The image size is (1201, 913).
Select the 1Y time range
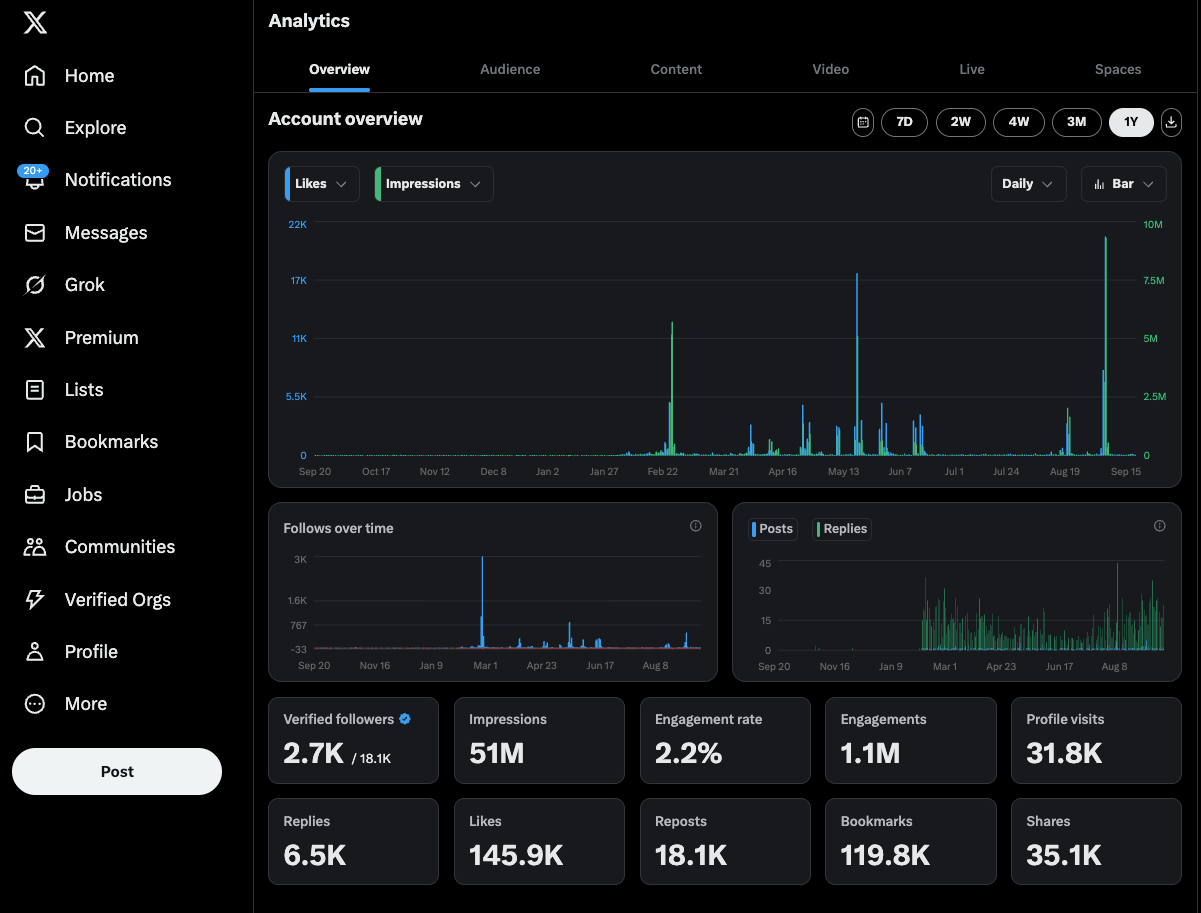coord(1131,122)
